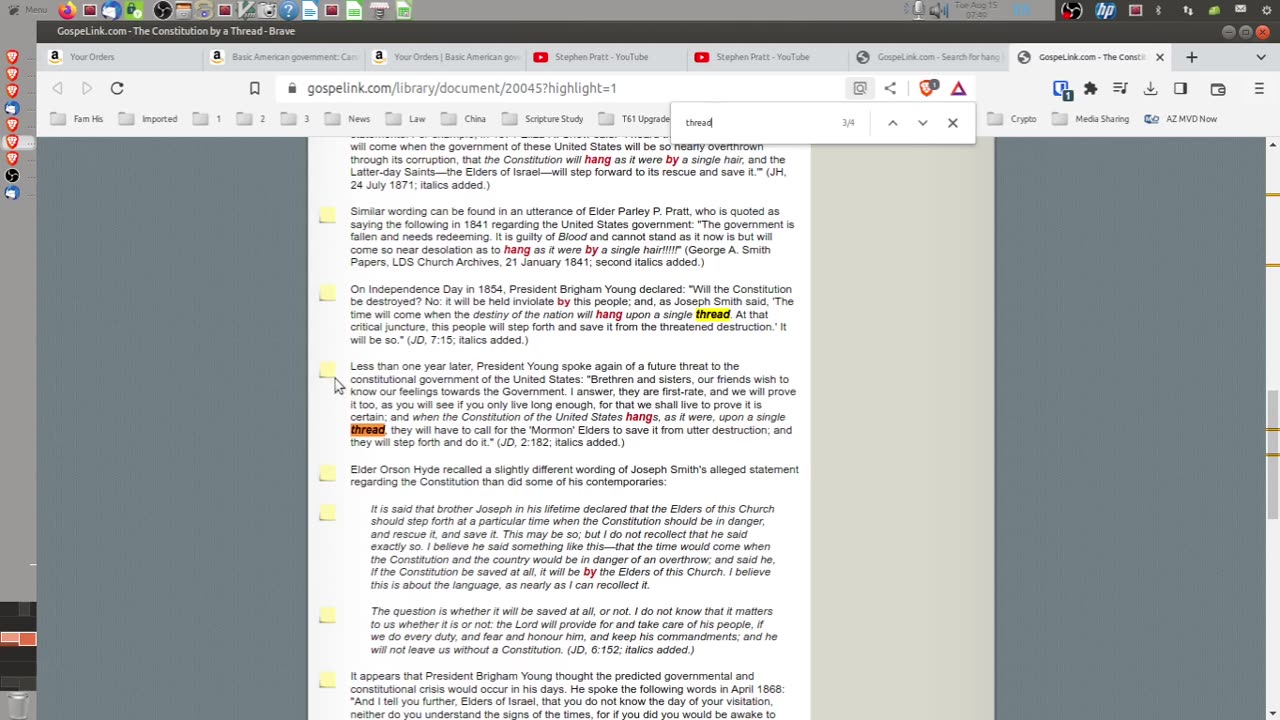Go forward to the next page

pyautogui.click(x=87, y=88)
